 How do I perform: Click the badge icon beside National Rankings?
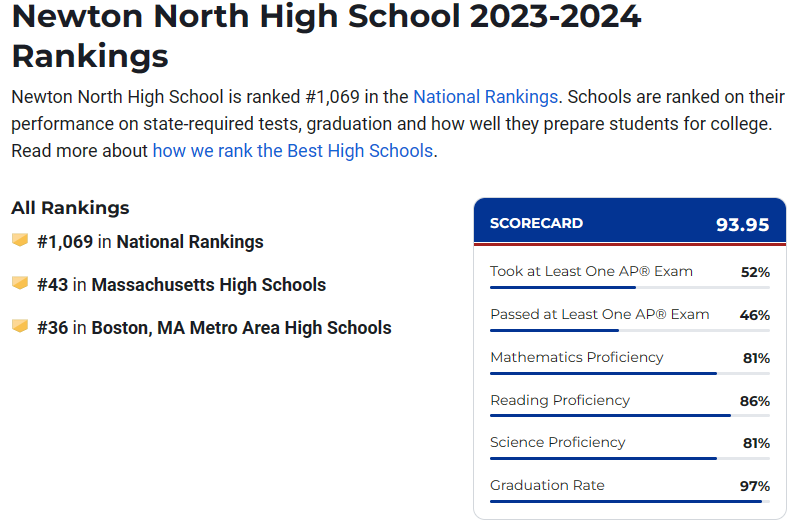[20, 240]
